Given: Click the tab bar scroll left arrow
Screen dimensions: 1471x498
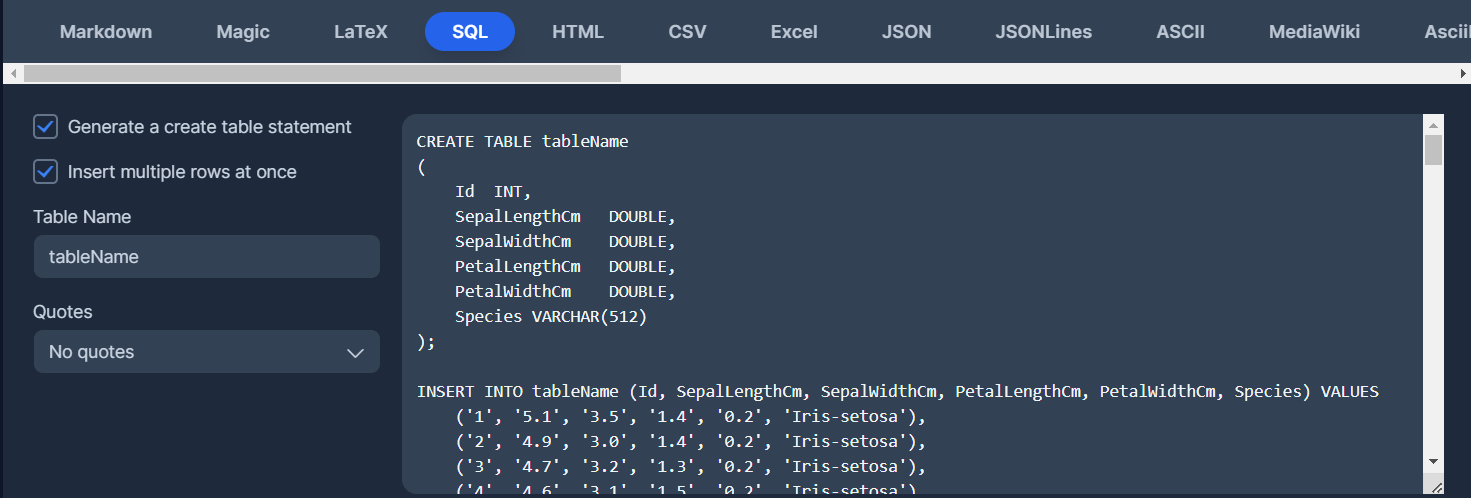Looking at the screenshot, I should (12, 74).
